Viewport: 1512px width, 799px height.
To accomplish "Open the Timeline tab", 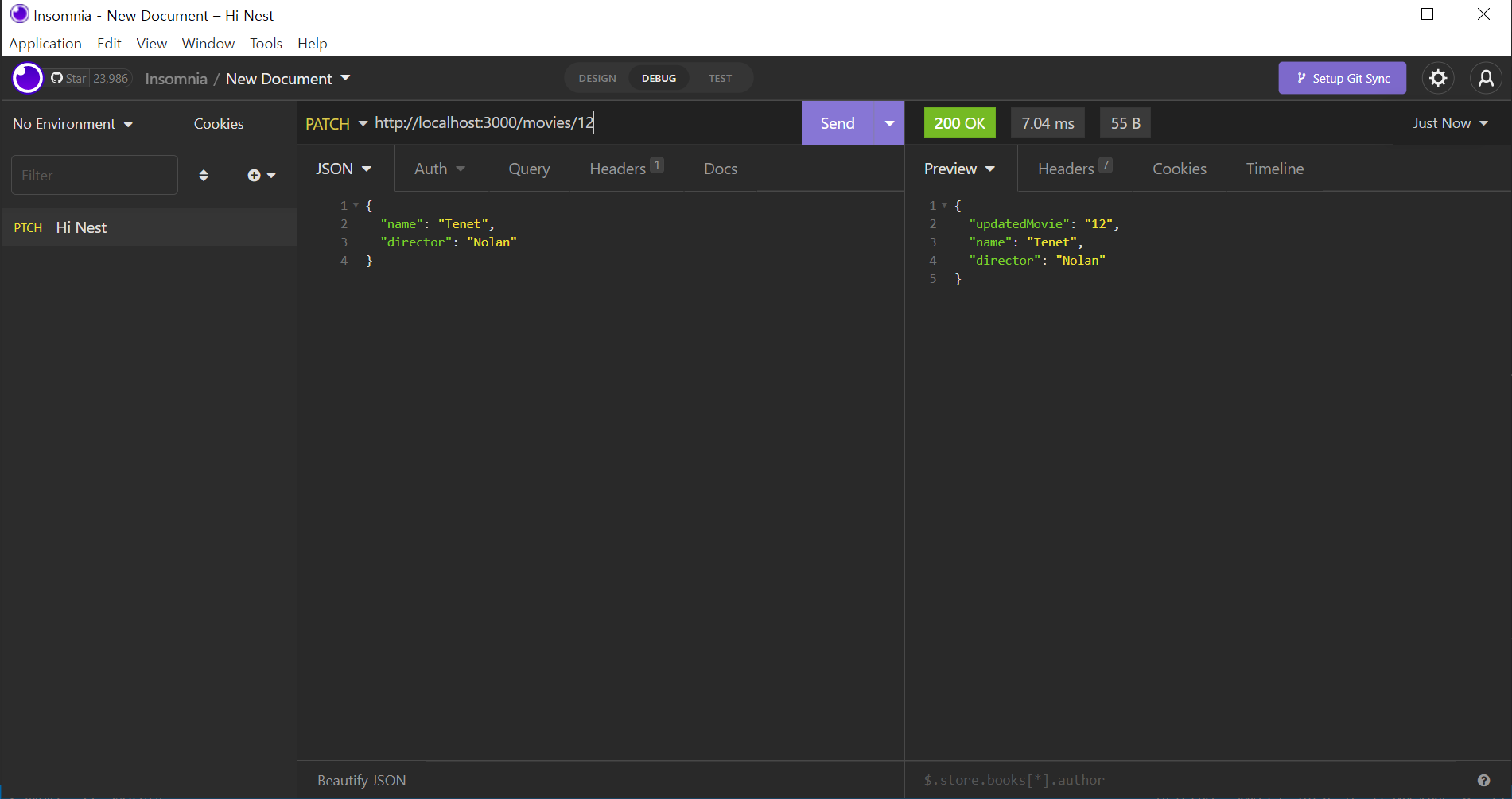I will point(1275,169).
